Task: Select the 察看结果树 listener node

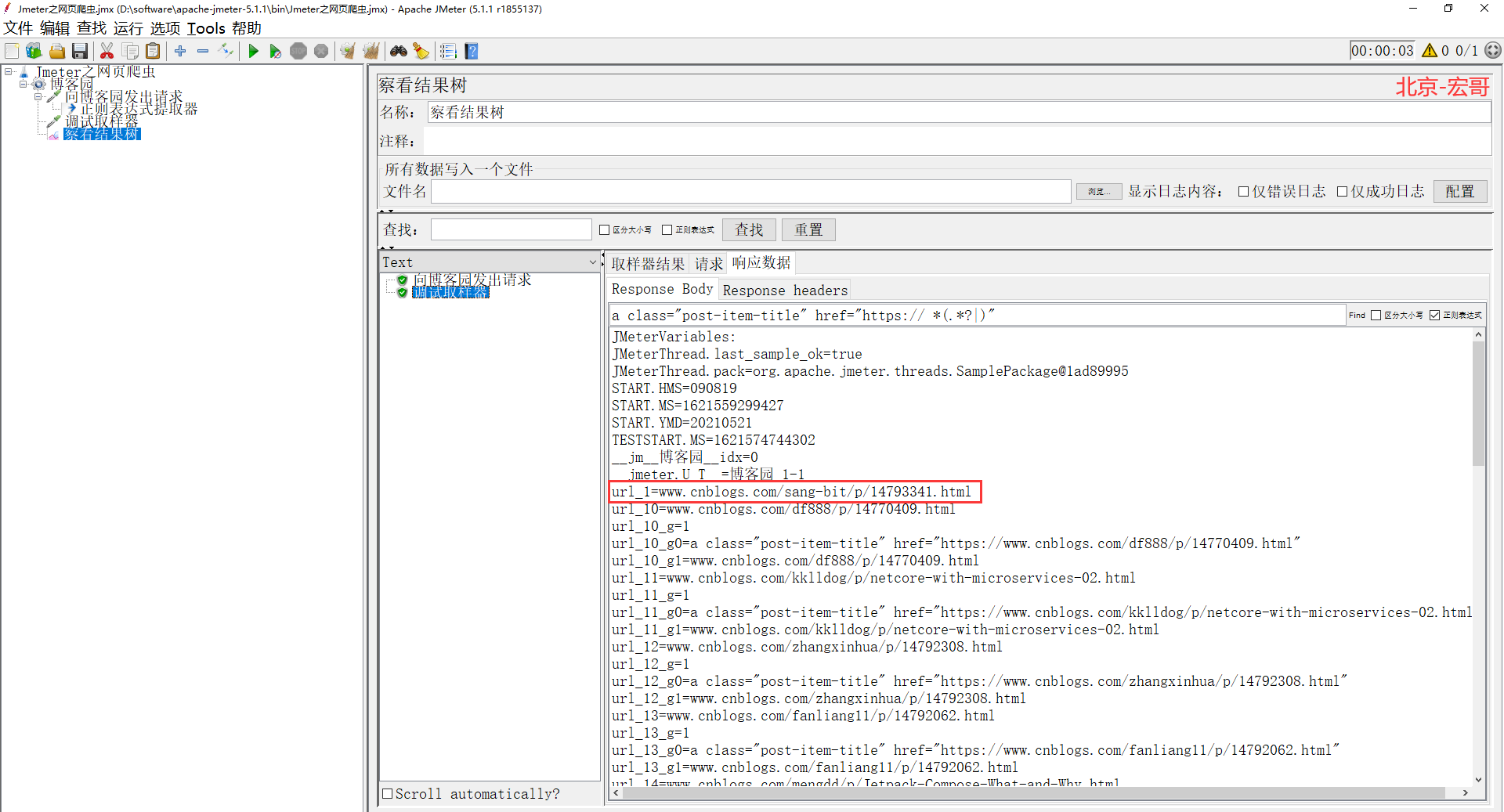Action: click(102, 134)
